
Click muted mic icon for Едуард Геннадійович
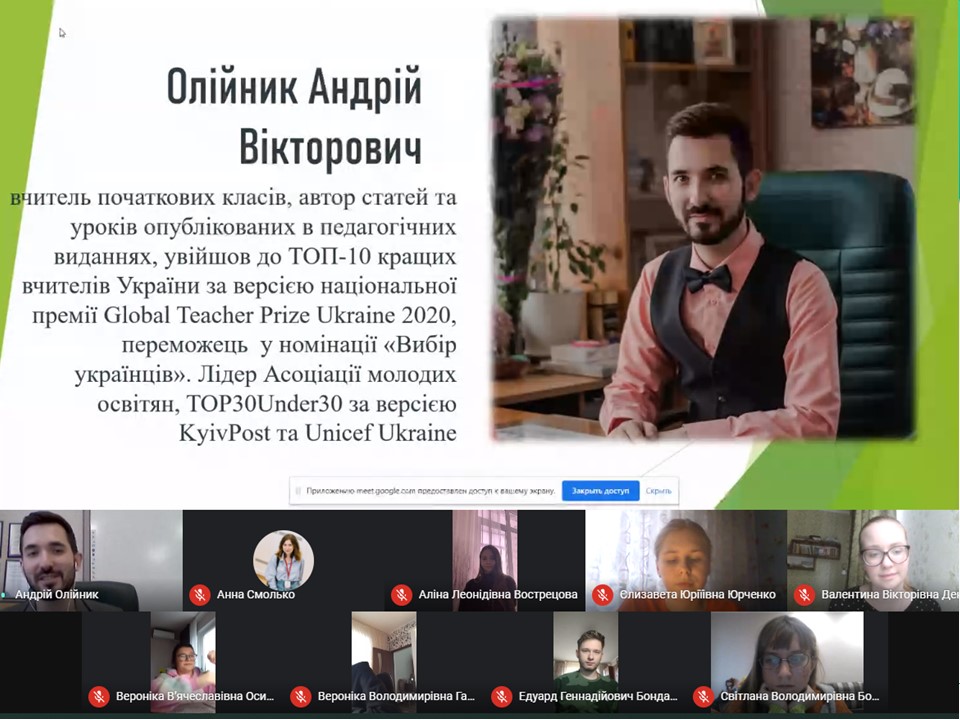point(501,697)
